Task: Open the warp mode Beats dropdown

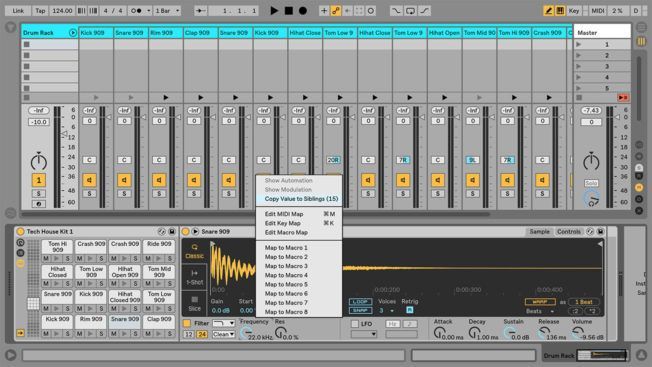Action: pos(541,311)
